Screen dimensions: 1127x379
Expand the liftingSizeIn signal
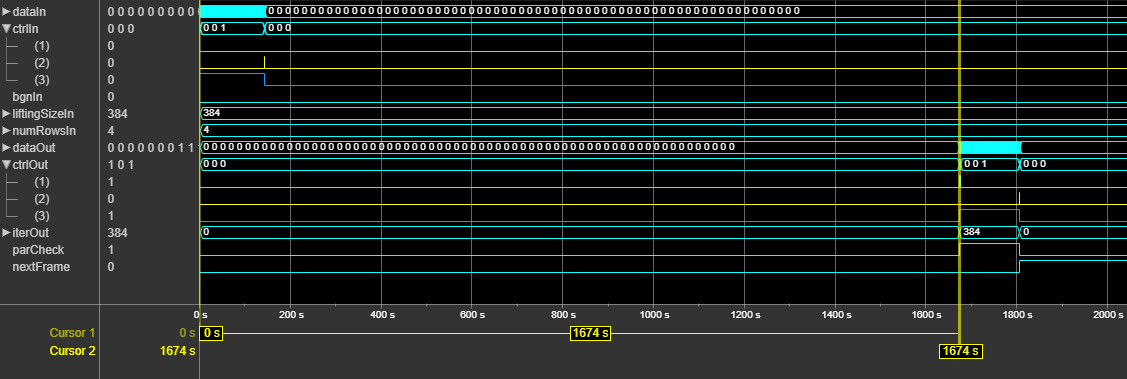[6, 114]
